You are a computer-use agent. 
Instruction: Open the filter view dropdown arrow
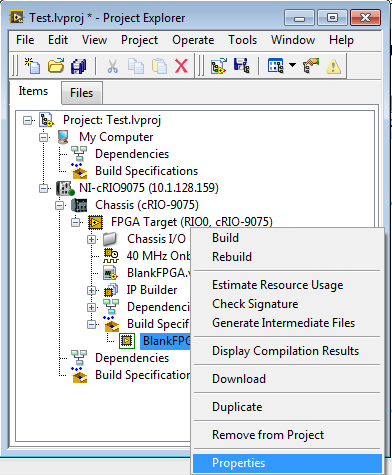click(x=292, y=65)
